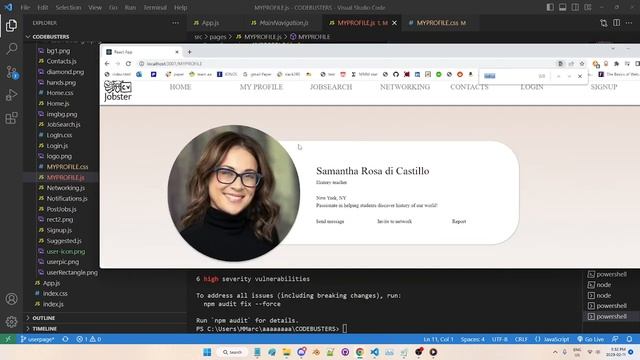The width and height of the screenshot is (640, 360).
Task: Click Explorer more actions ellipsis
Action: point(176,23)
